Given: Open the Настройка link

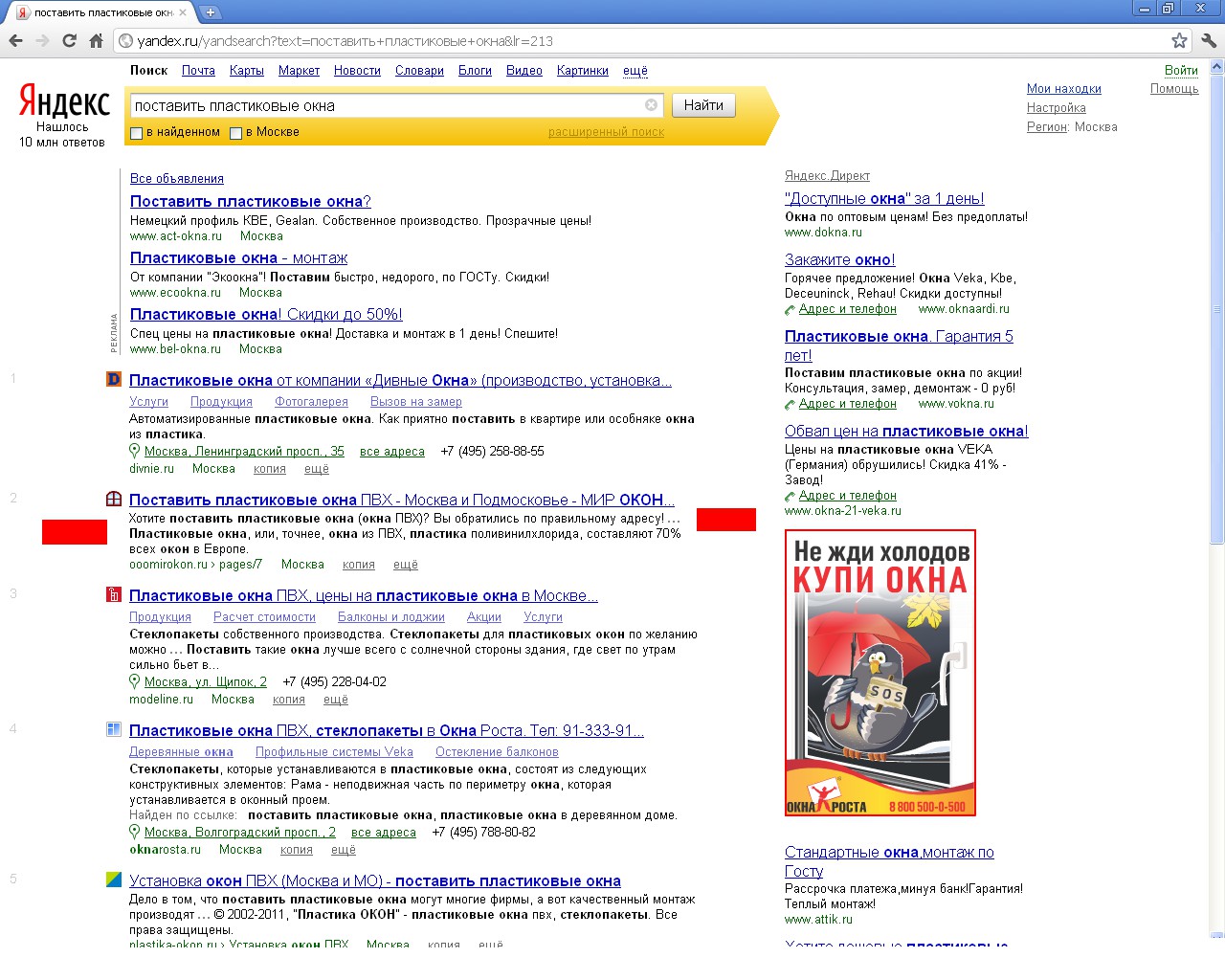Looking at the screenshot, I should [x=1057, y=108].
